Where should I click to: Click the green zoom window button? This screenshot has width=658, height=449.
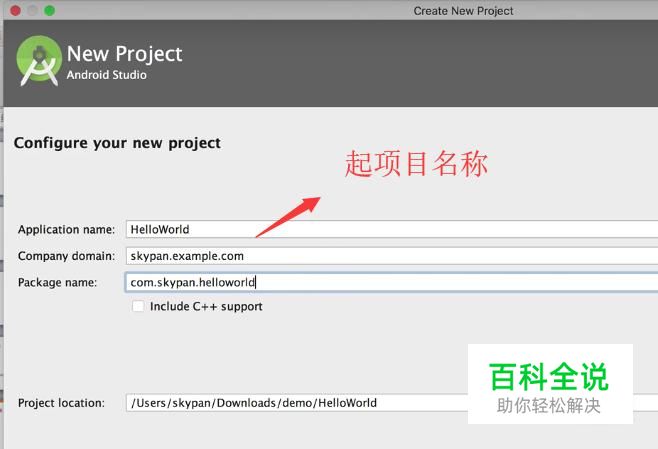tap(50, 10)
